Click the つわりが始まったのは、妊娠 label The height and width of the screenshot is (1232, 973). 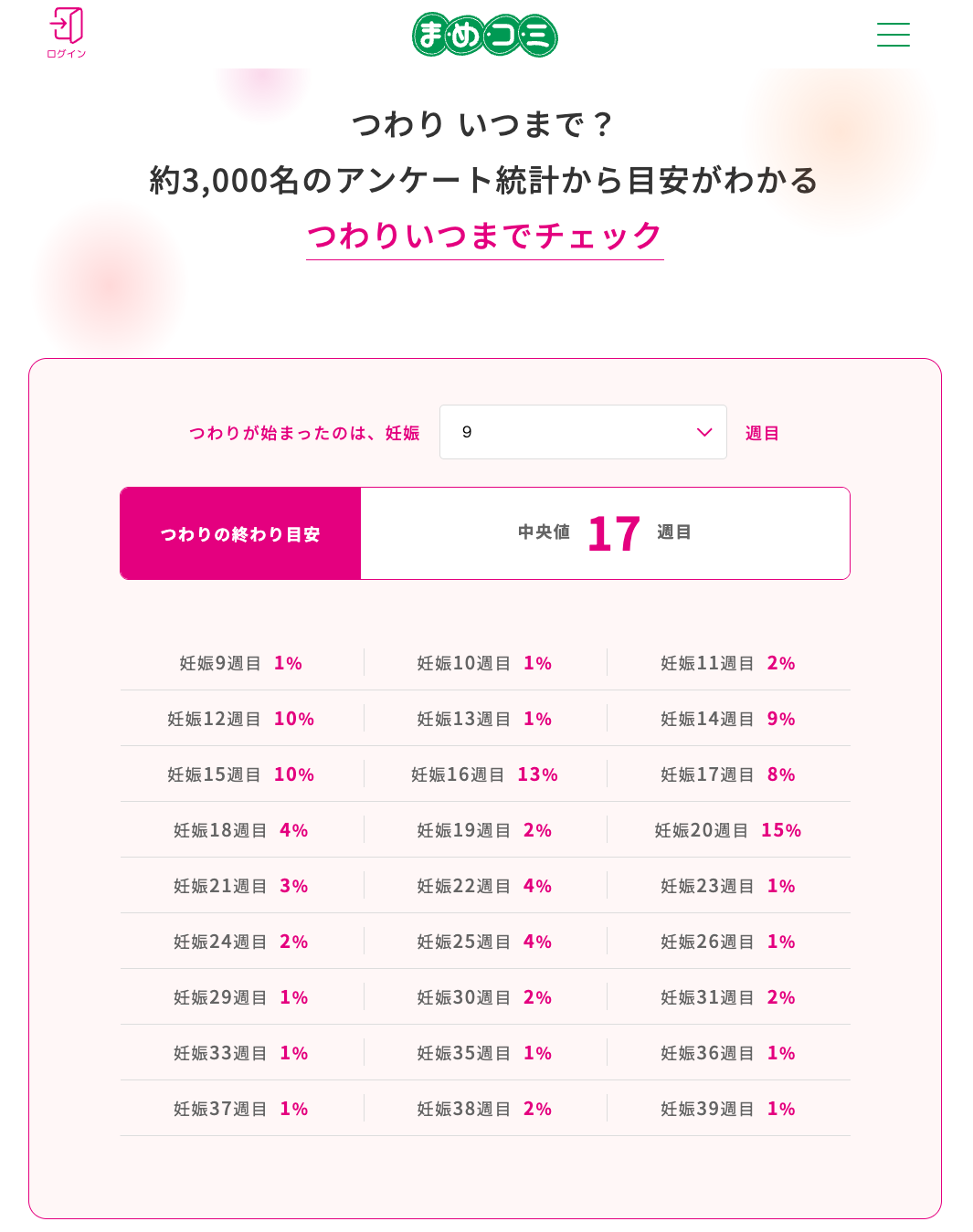coord(303,432)
